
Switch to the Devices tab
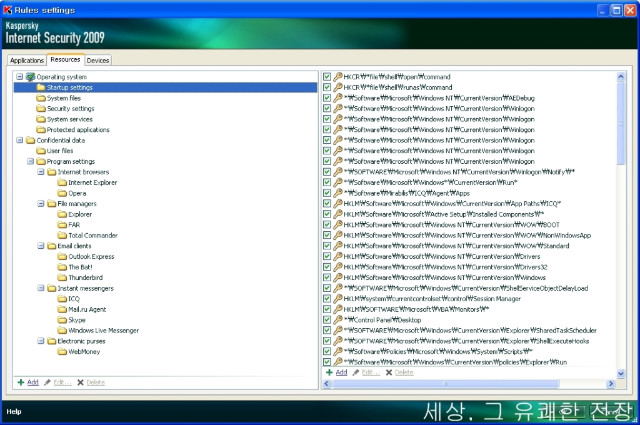click(x=98, y=60)
